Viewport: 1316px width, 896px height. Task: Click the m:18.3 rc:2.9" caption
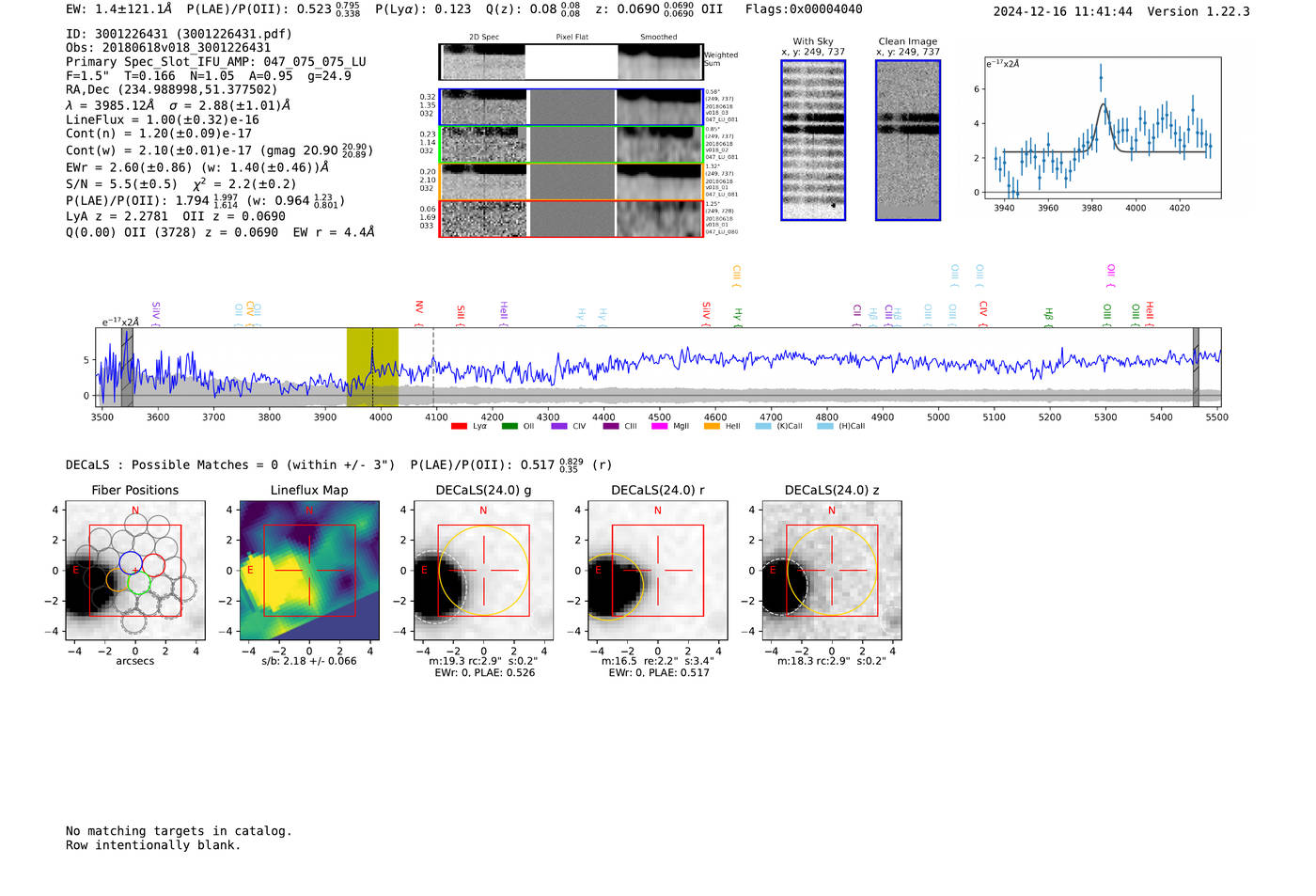832,661
